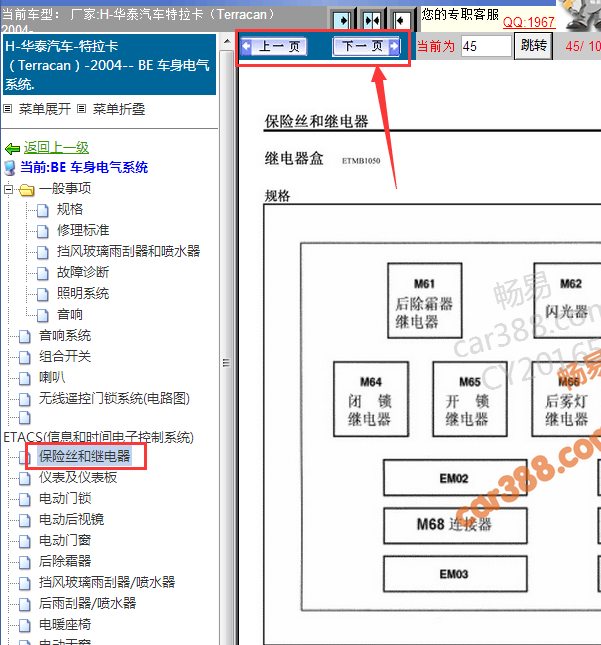
Task: Click the page icon beside 电暖座椅
Action: pyautogui.click(x=25, y=626)
